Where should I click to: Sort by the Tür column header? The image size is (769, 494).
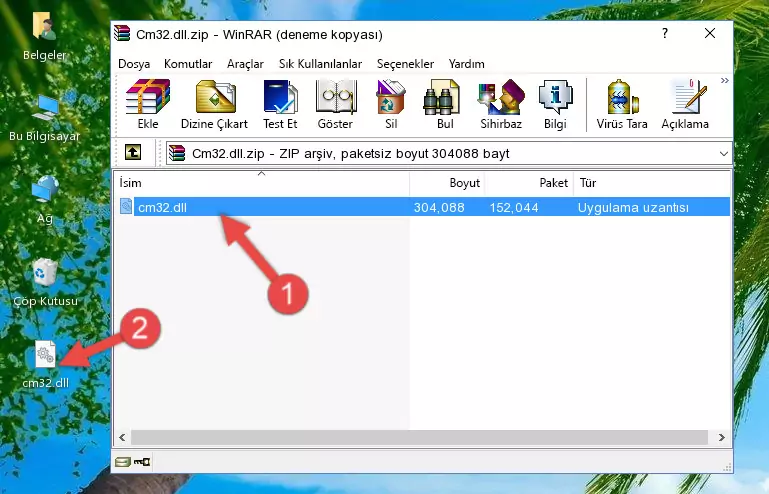652,182
